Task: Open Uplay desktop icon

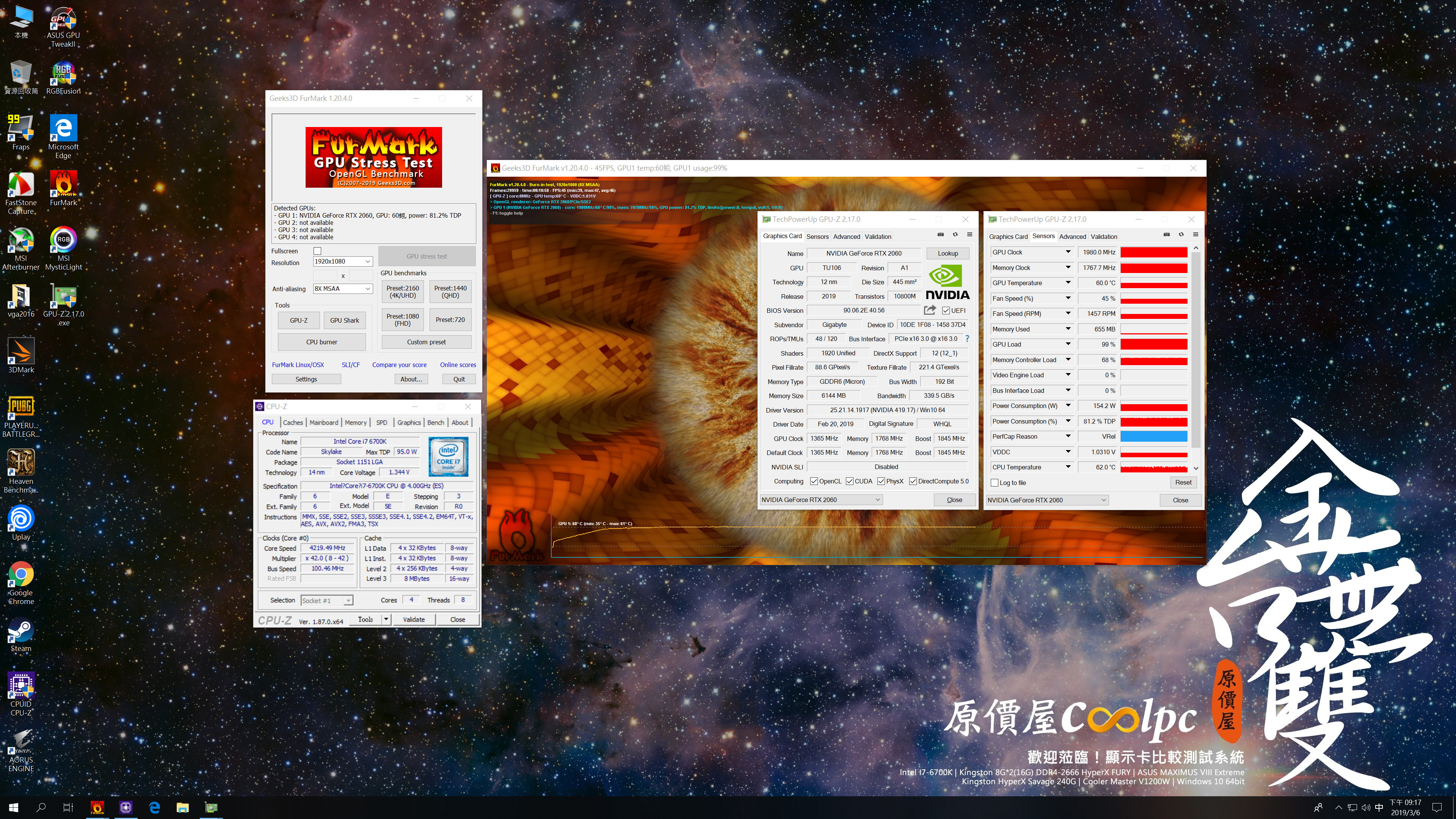Action: coord(21,523)
